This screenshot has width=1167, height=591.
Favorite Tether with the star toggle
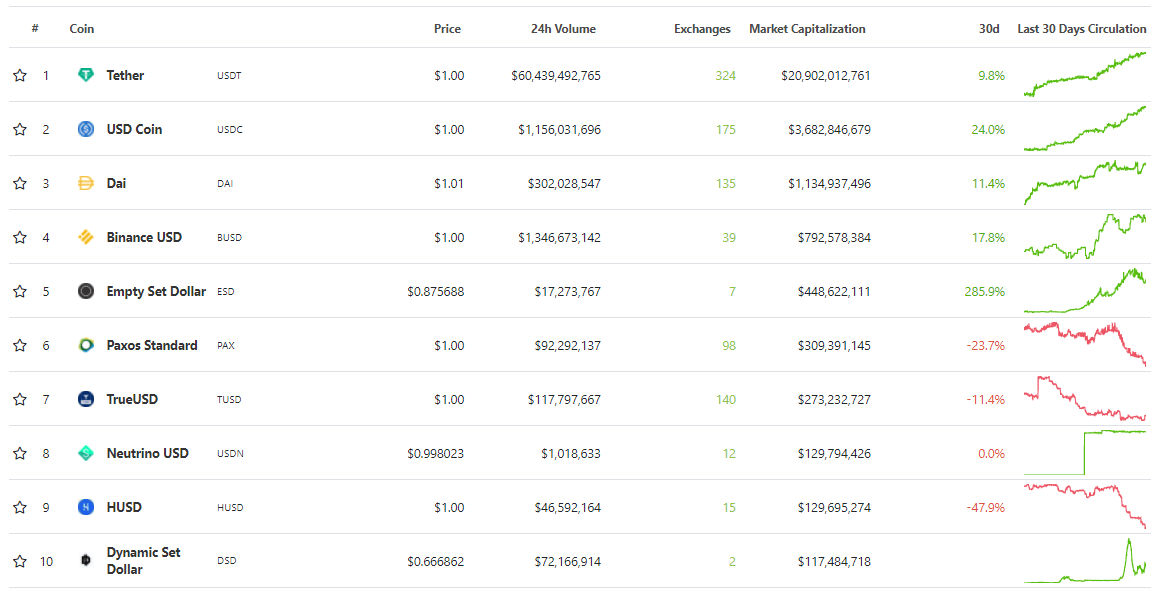tap(20, 75)
